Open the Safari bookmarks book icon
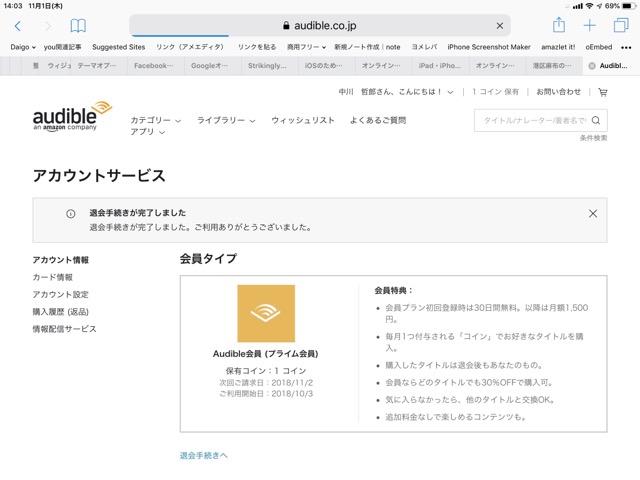640x480 pixels. (x=78, y=26)
